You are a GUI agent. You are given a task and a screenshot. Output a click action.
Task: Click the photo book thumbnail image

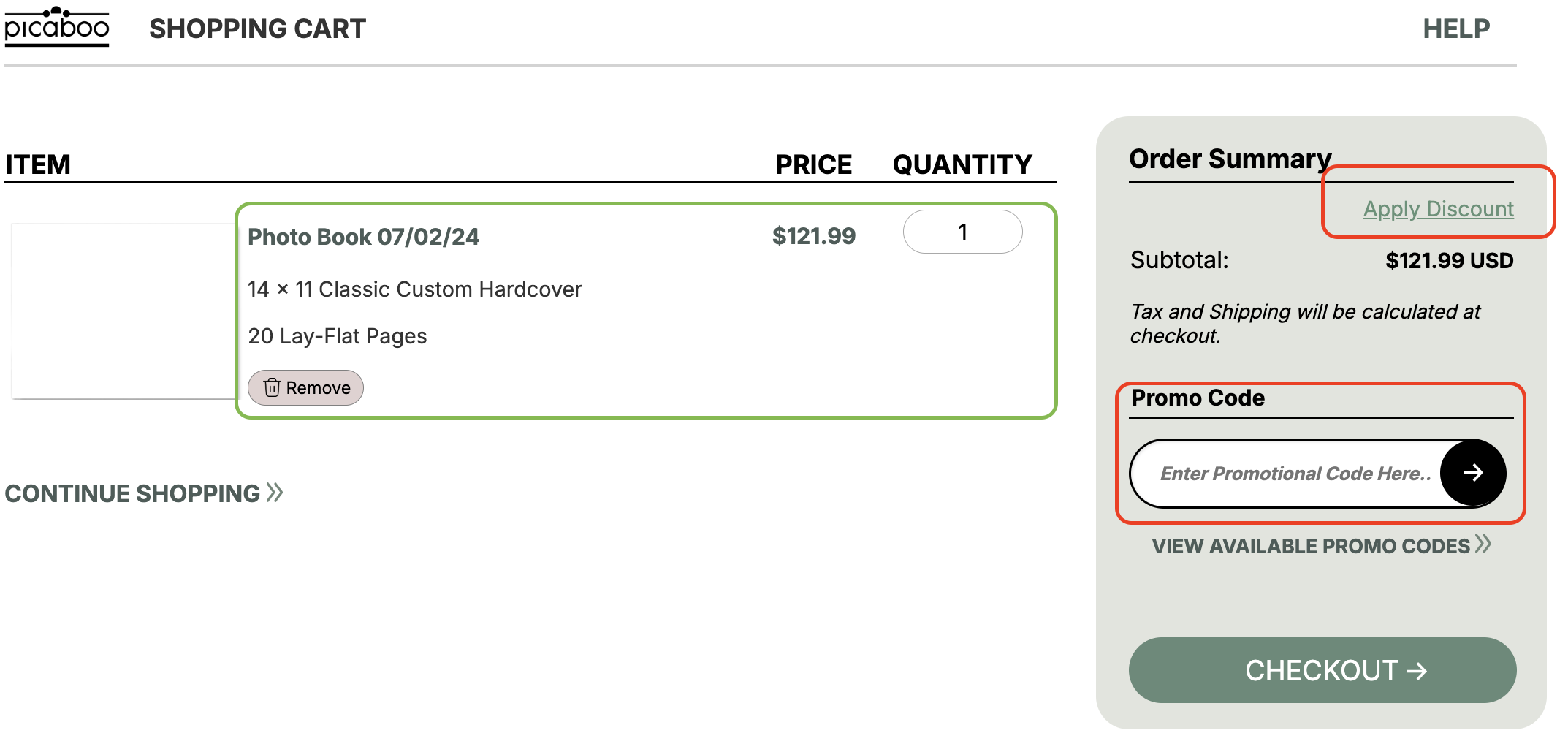[x=123, y=311]
